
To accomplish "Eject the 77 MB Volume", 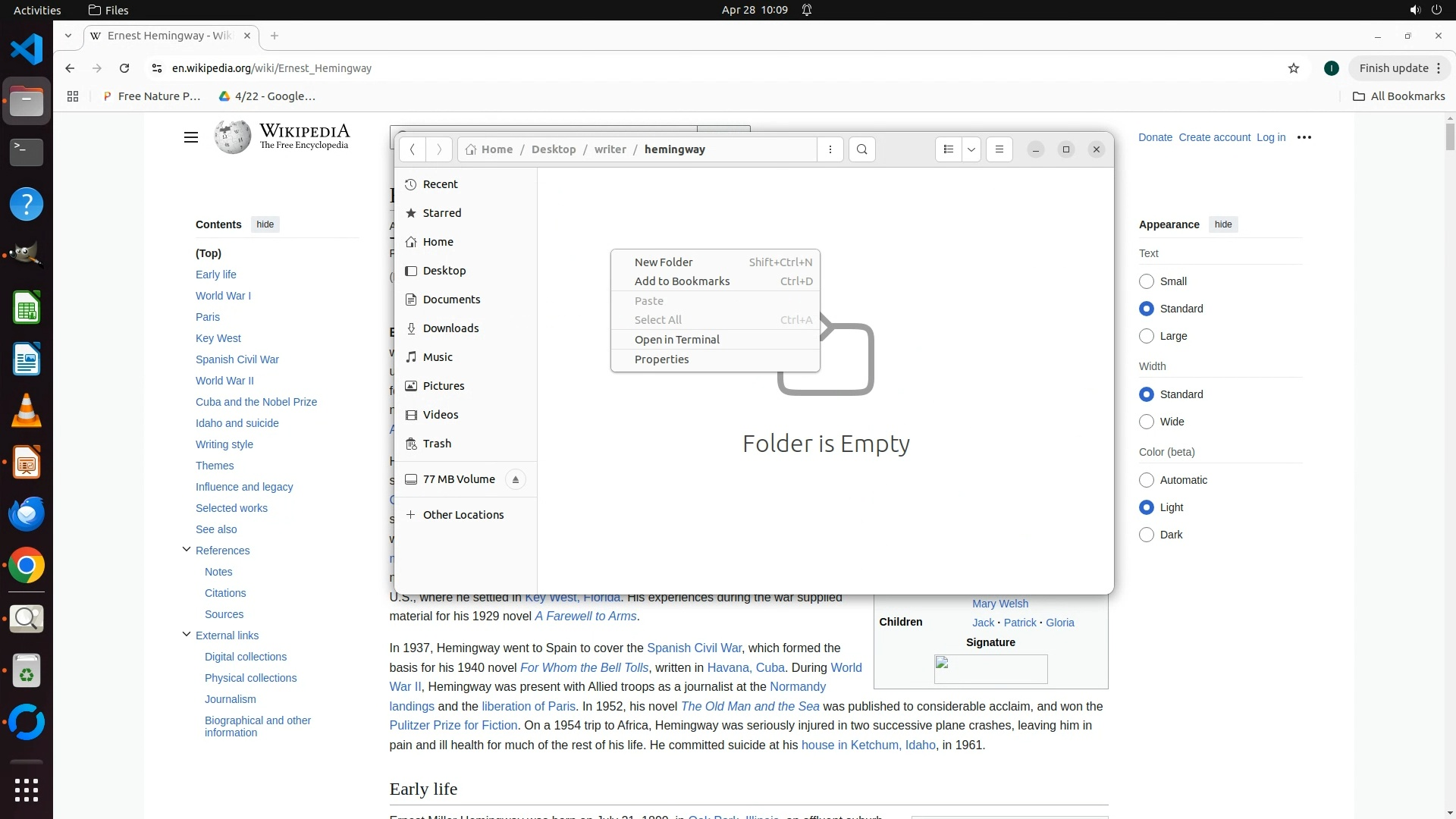I will tap(516, 479).
